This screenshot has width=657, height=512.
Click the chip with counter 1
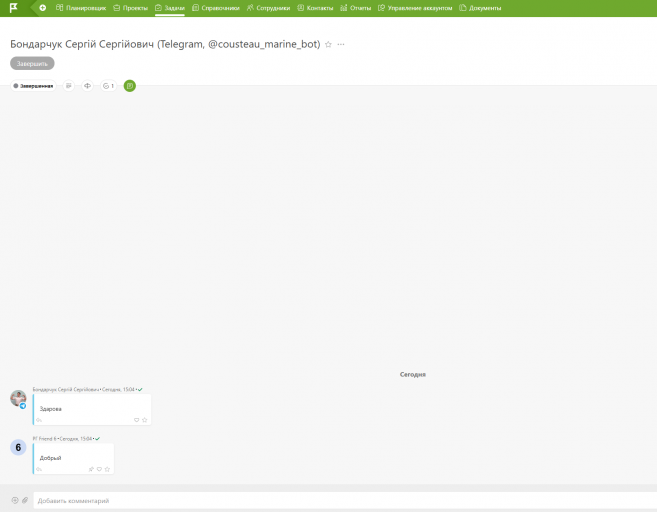point(109,86)
